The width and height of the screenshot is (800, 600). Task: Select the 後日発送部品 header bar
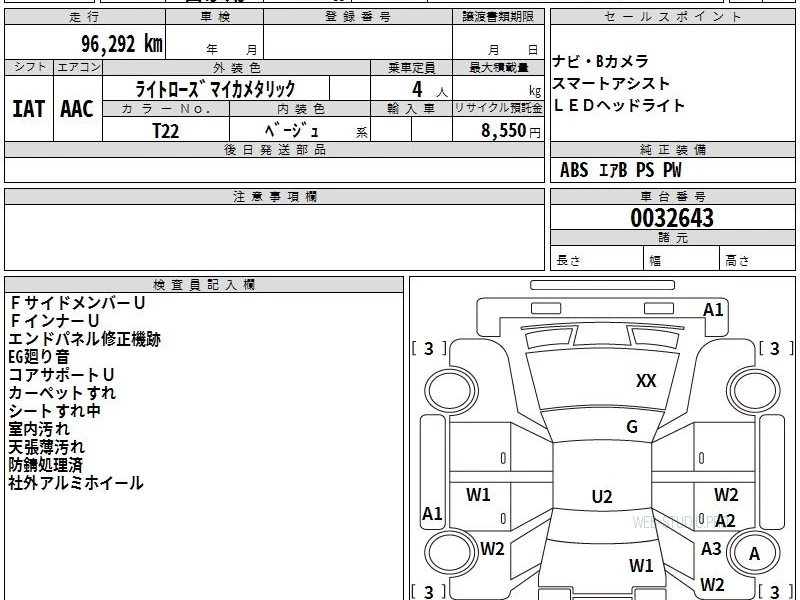[x=274, y=150]
